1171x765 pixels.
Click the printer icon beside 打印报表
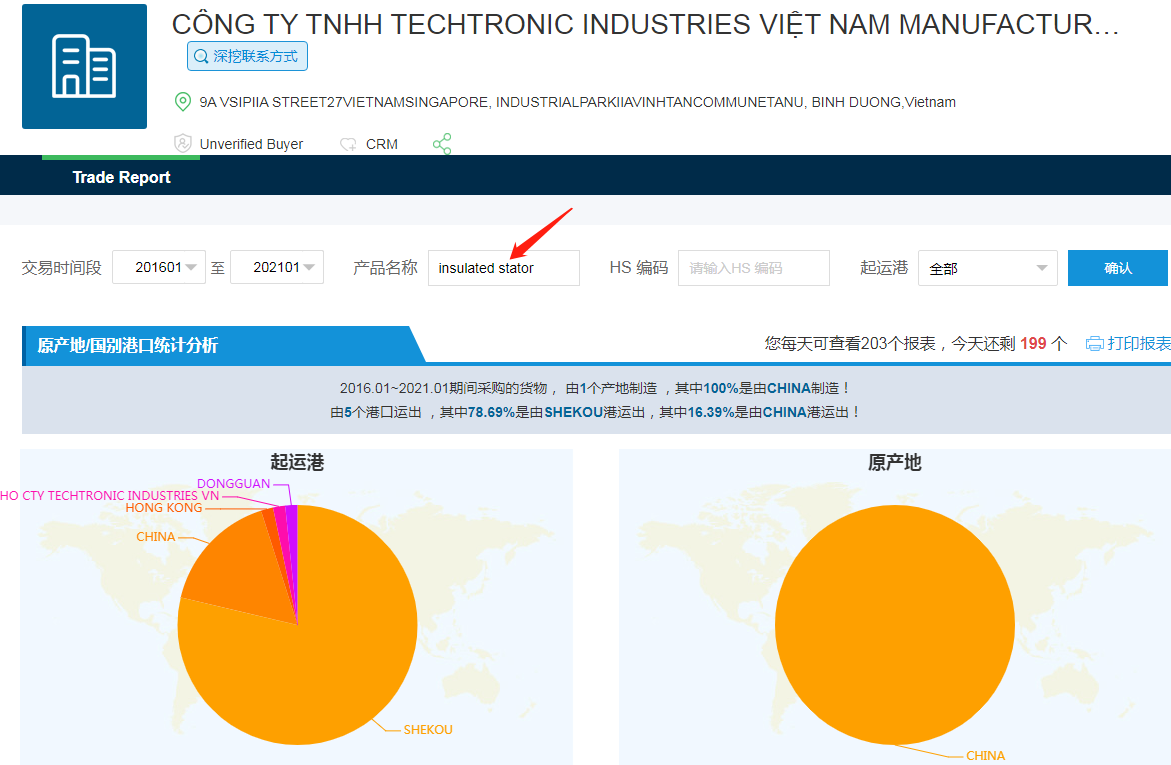click(1094, 344)
